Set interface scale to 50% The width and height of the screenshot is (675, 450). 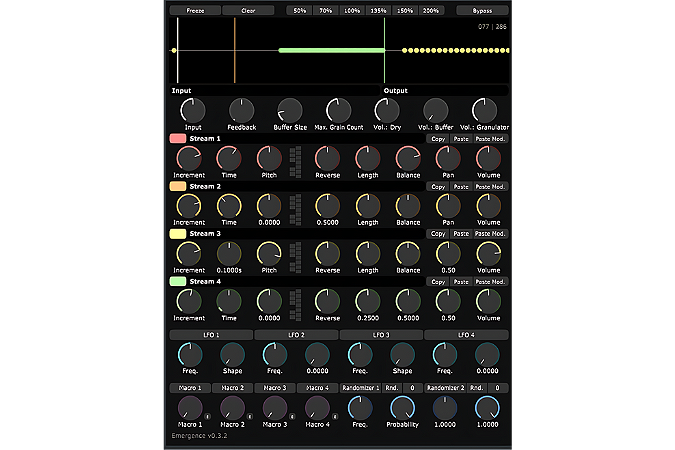(x=300, y=10)
